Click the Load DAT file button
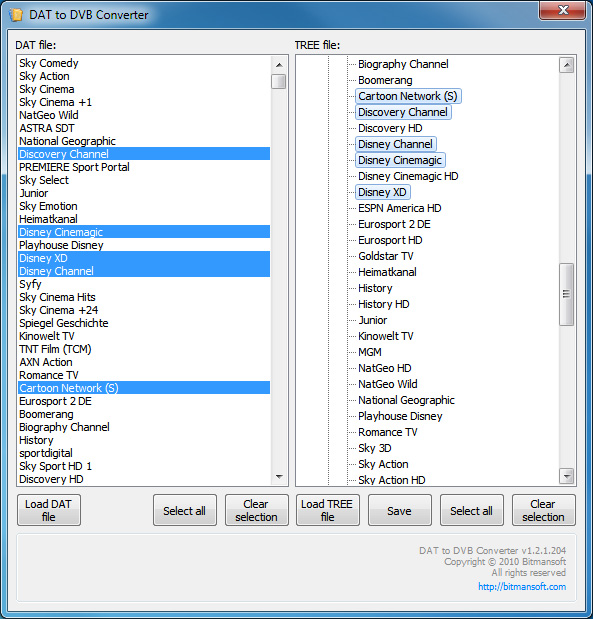 coord(49,510)
